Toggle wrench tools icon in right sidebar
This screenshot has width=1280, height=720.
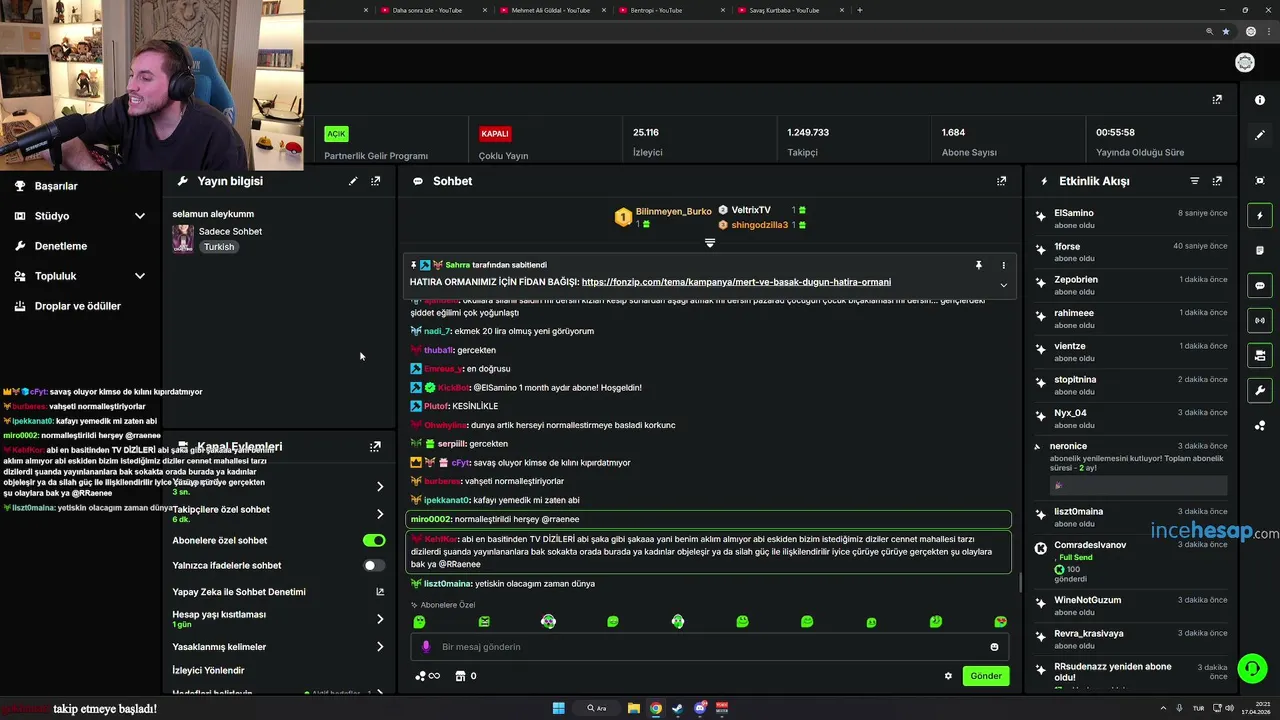pyautogui.click(x=1260, y=390)
